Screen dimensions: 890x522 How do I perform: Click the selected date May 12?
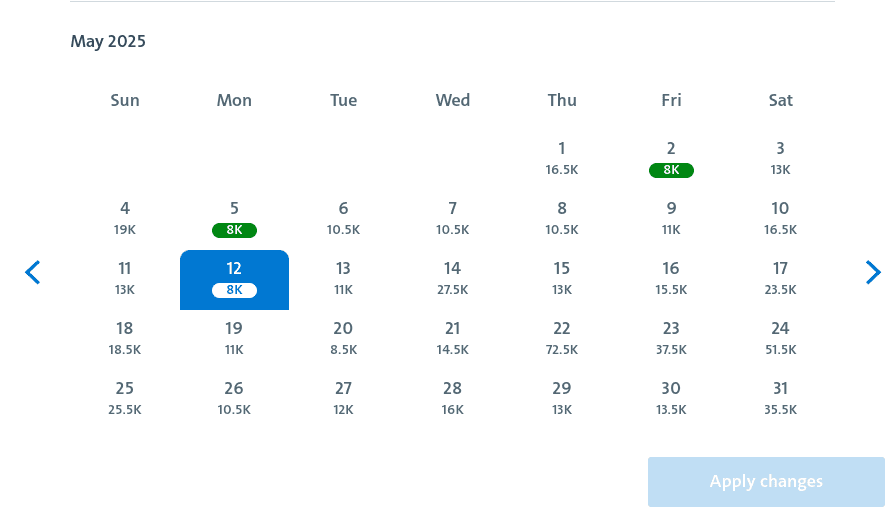234,279
